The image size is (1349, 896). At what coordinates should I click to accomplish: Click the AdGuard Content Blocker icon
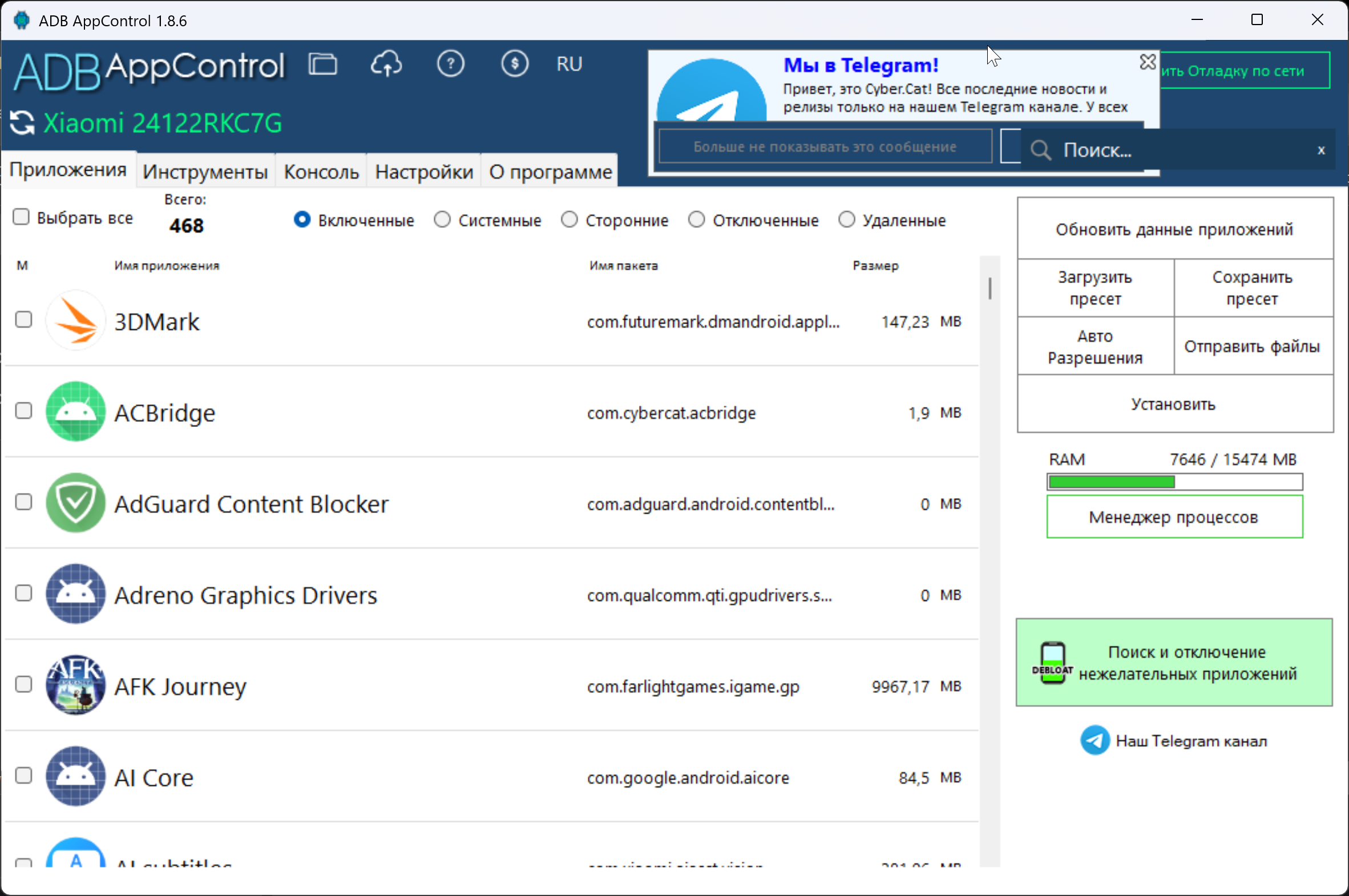(x=75, y=503)
